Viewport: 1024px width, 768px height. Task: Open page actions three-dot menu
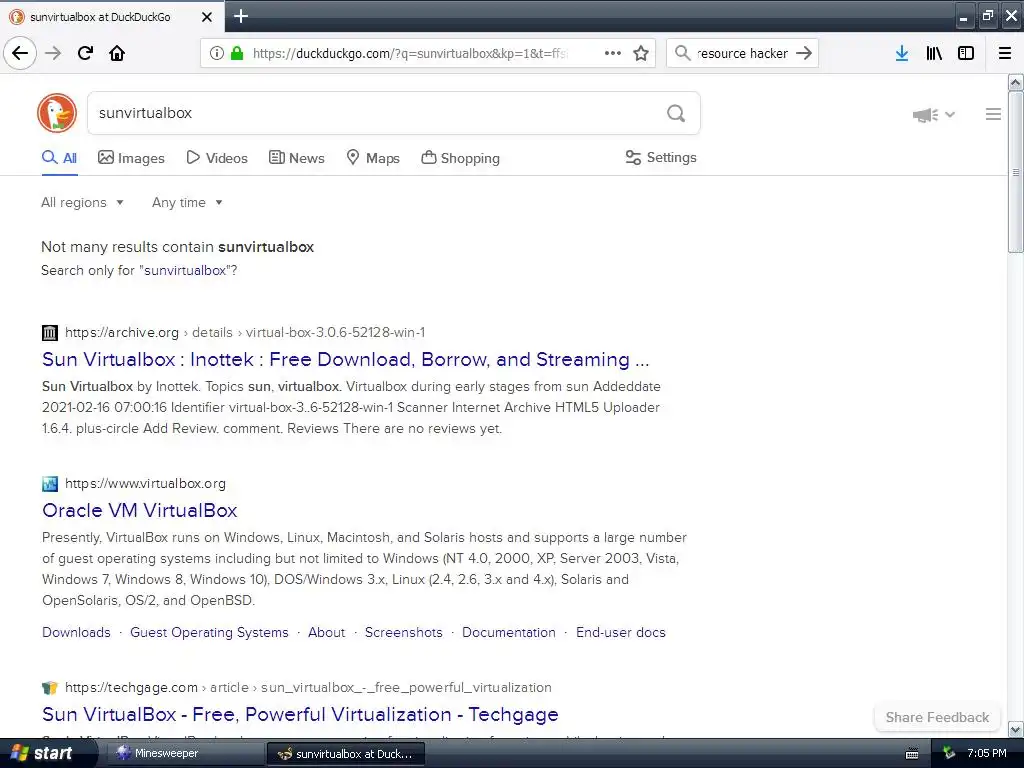[x=613, y=53]
